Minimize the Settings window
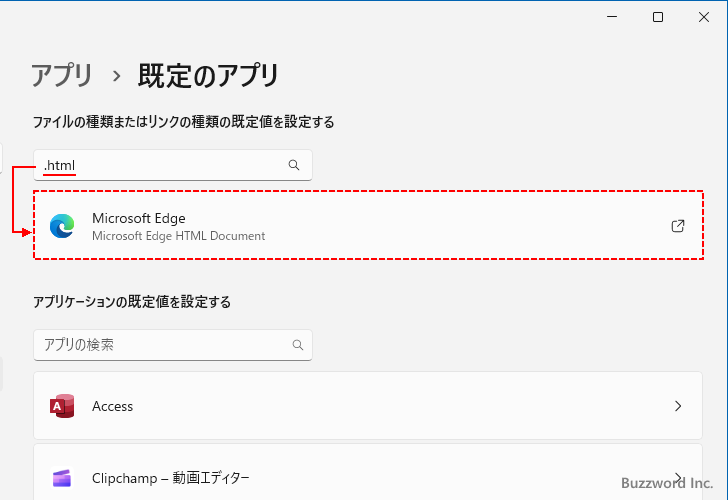 click(x=612, y=17)
